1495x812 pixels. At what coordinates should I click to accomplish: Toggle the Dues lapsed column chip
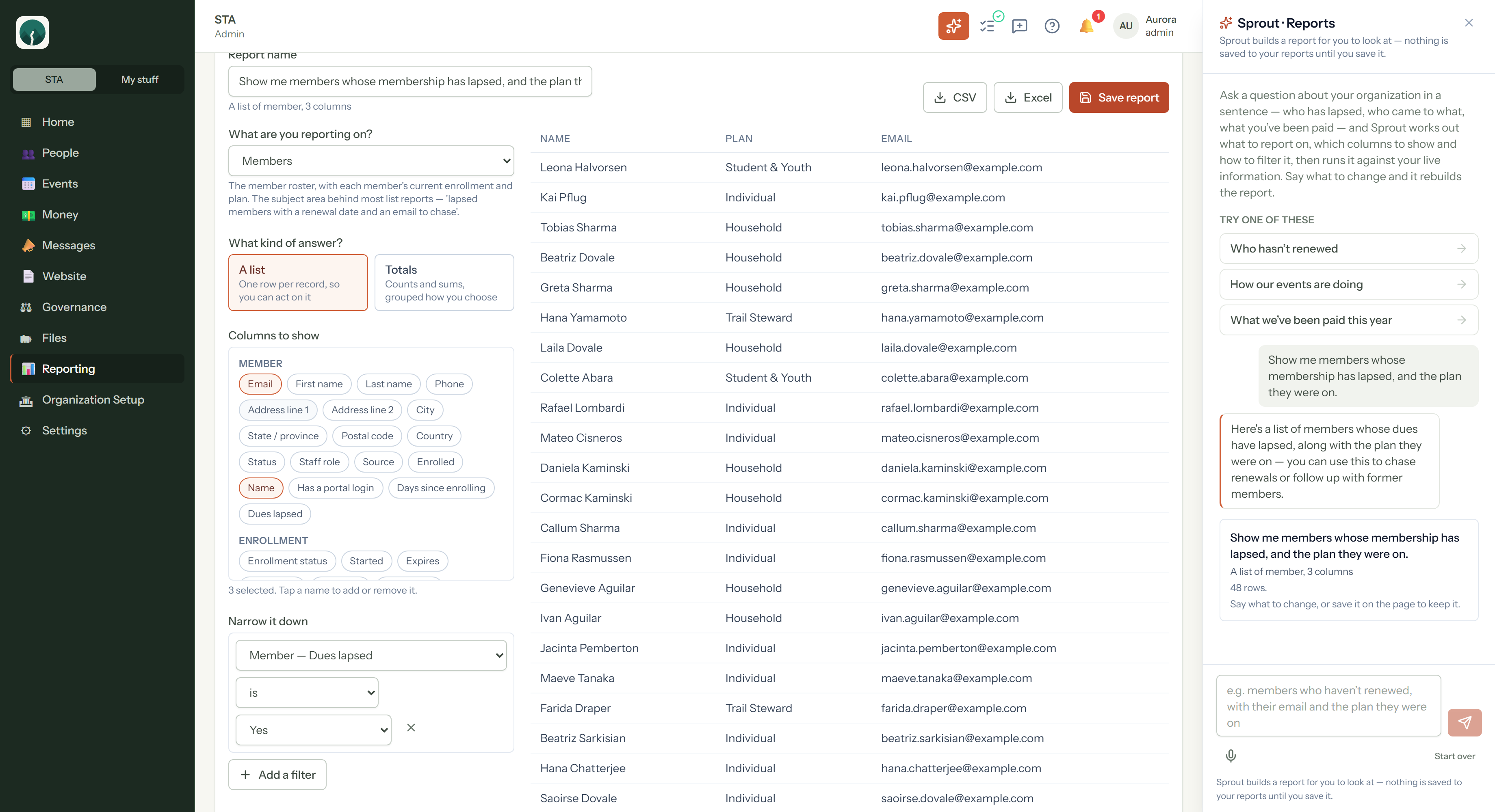(275, 514)
